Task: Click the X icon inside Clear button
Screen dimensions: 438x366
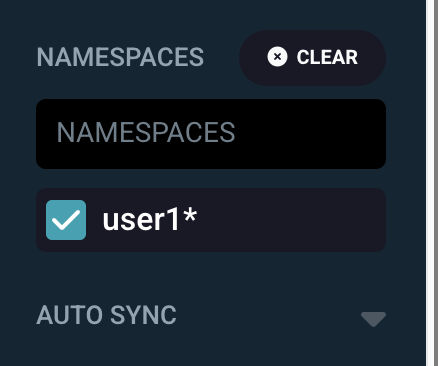Action: point(277,57)
